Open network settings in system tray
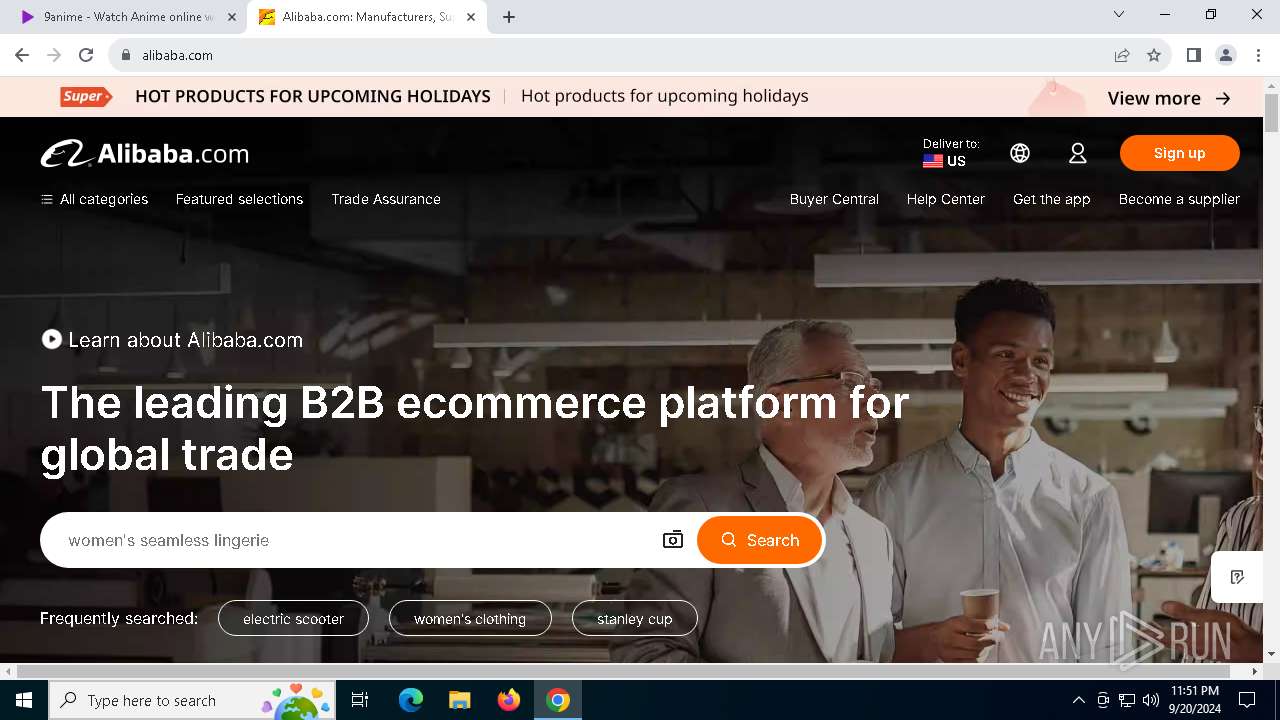The height and width of the screenshot is (720, 1280). (1127, 700)
